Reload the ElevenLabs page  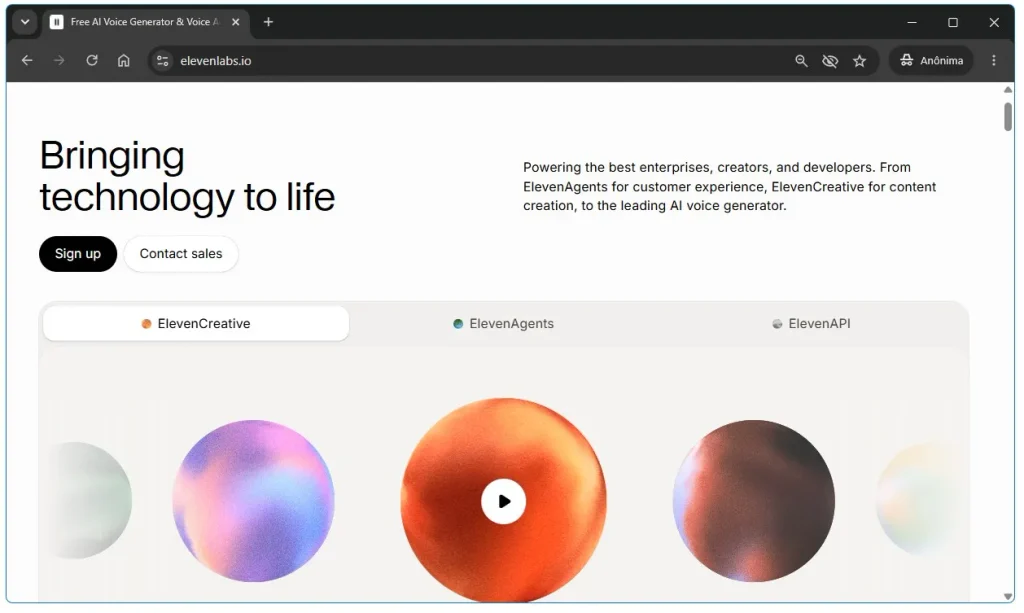(92, 61)
